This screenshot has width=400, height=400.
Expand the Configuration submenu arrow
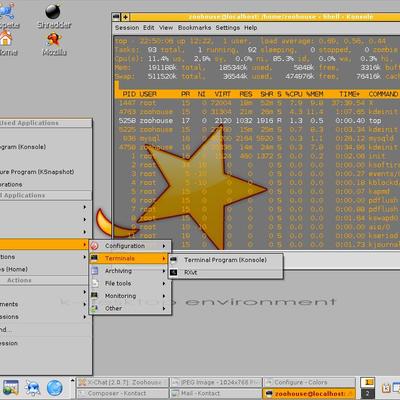[x=164, y=246]
